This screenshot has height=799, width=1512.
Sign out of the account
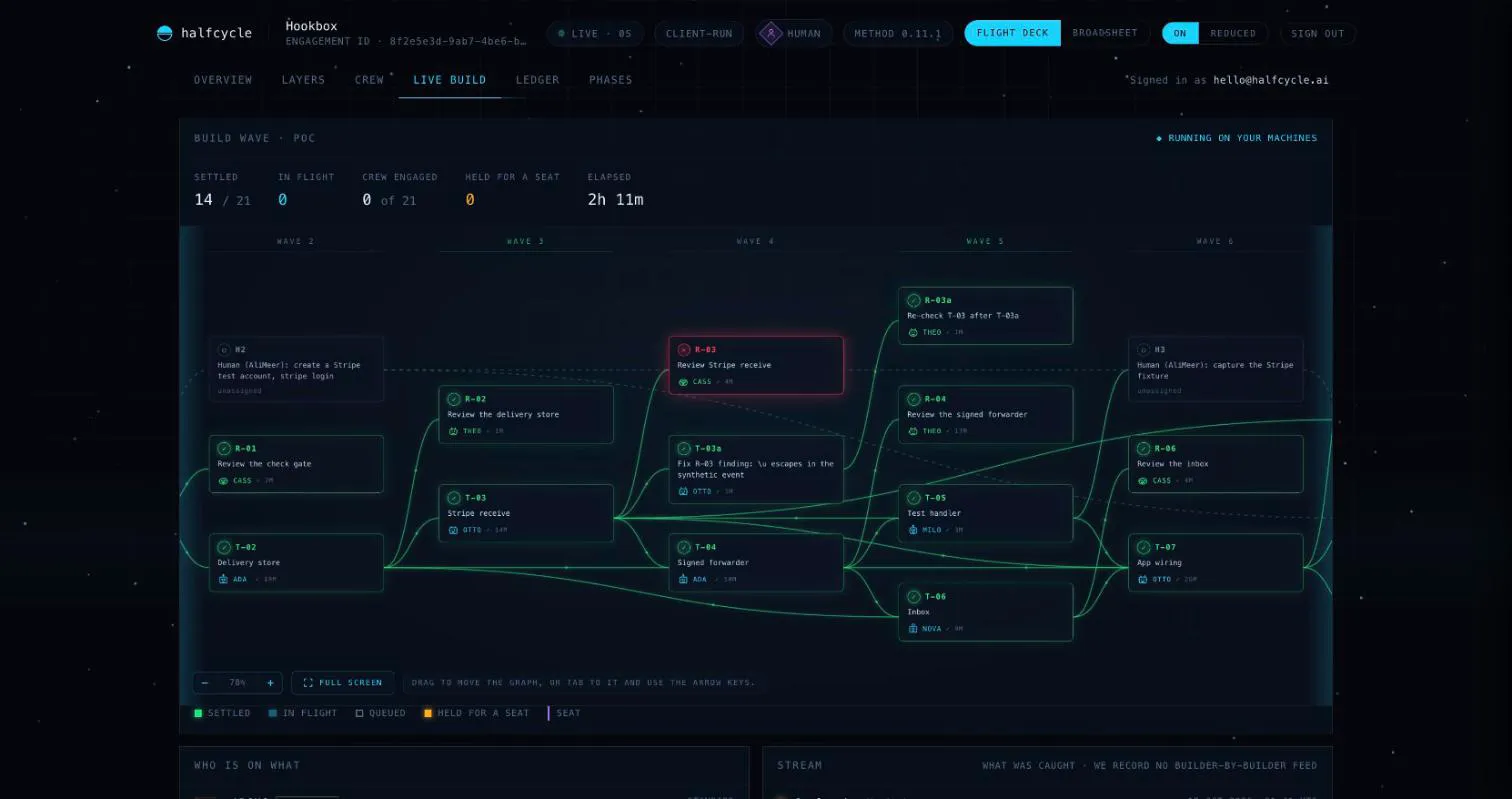point(1318,33)
